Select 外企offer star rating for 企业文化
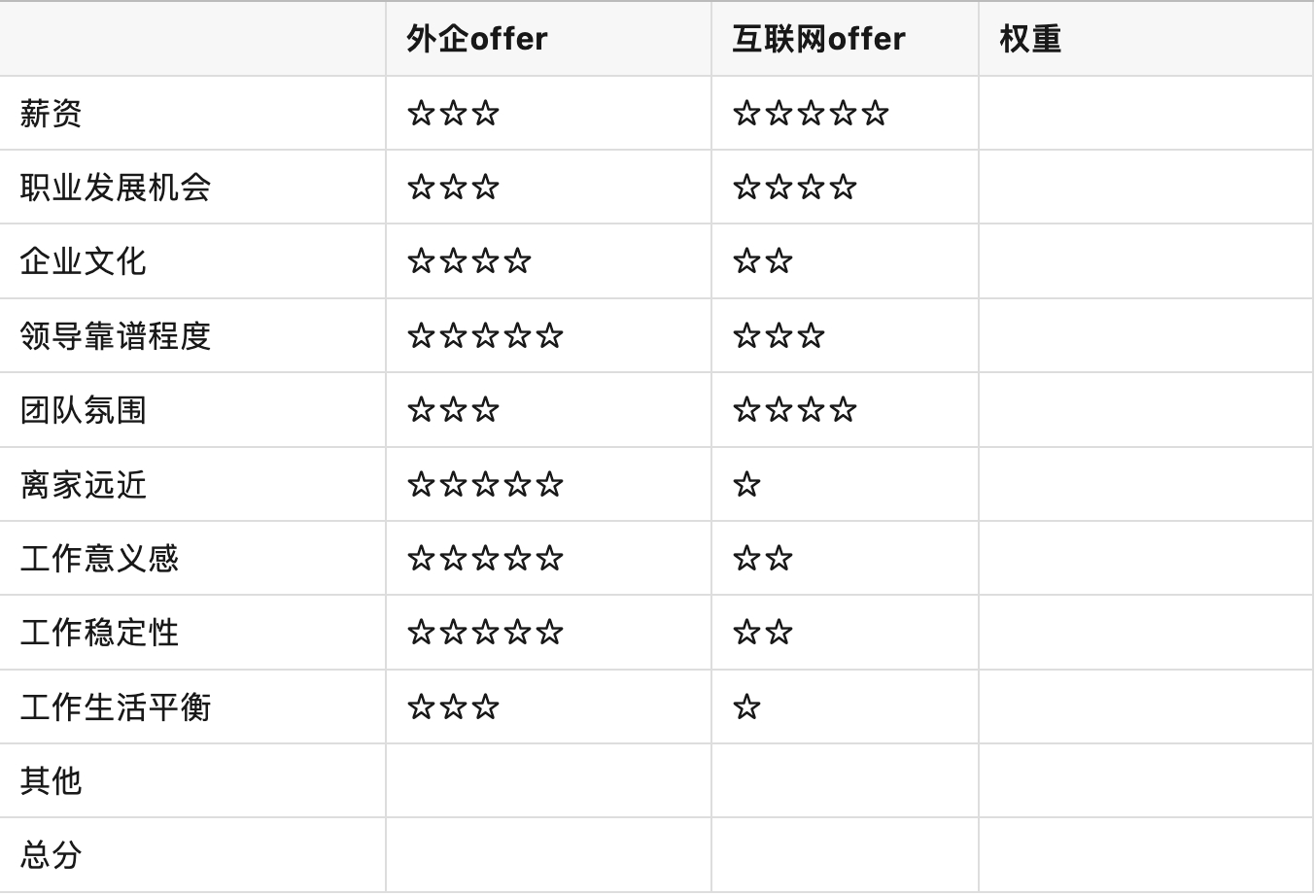The image size is (1316, 896). (x=469, y=261)
